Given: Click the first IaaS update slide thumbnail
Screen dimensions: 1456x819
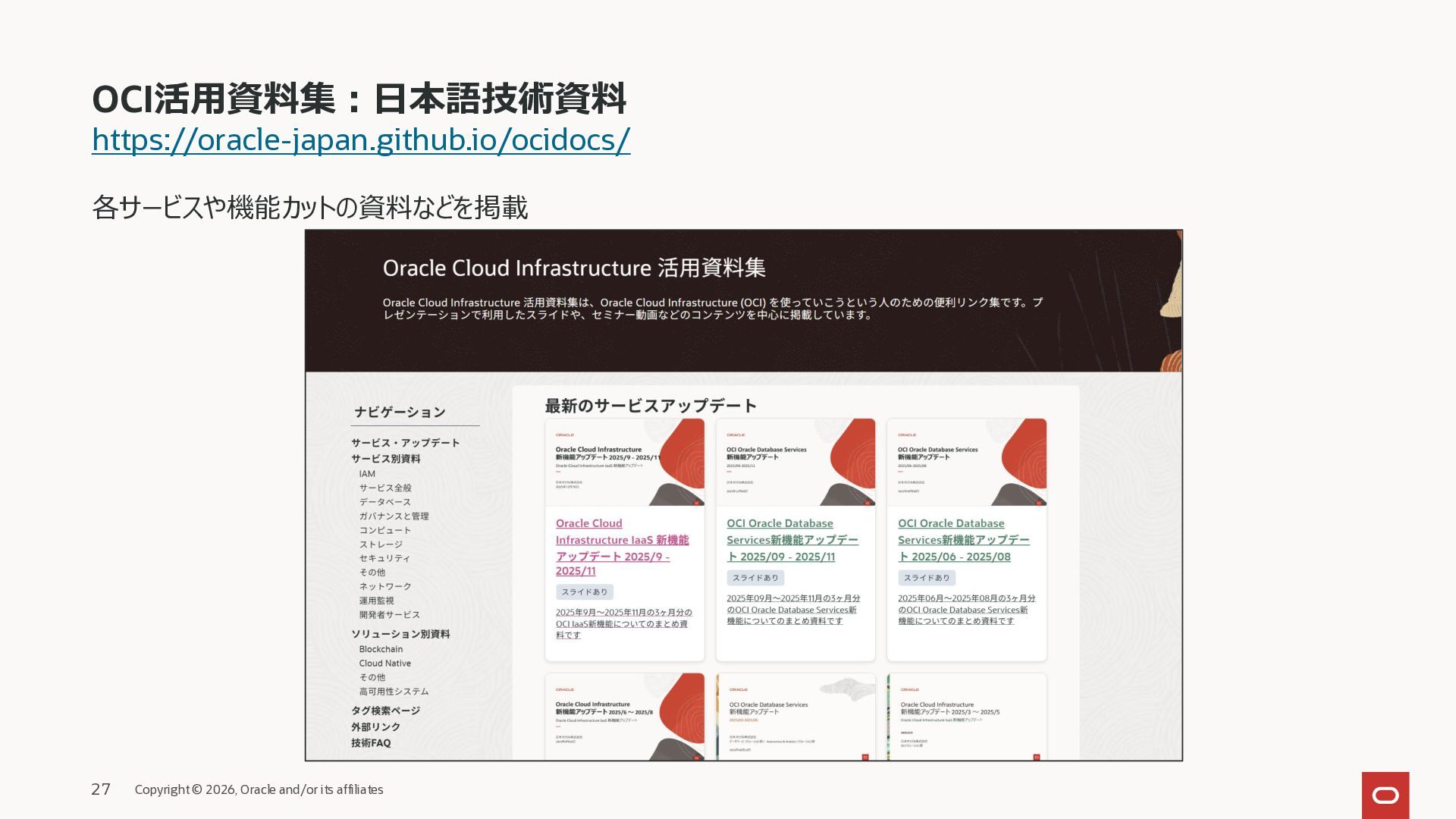Looking at the screenshot, I should tap(624, 462).
